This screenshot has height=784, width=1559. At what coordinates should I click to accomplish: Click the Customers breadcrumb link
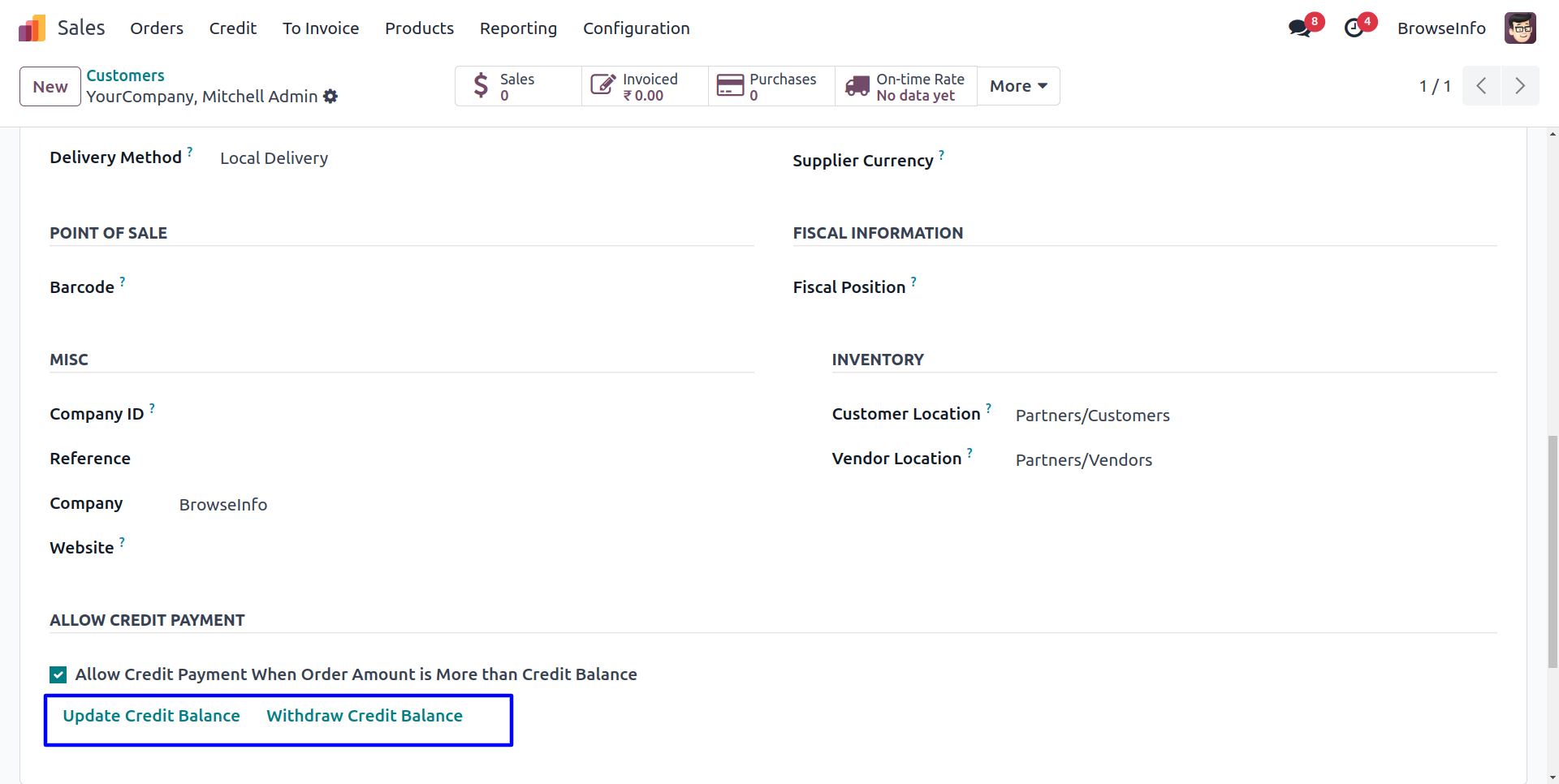[x=125, y=75]
